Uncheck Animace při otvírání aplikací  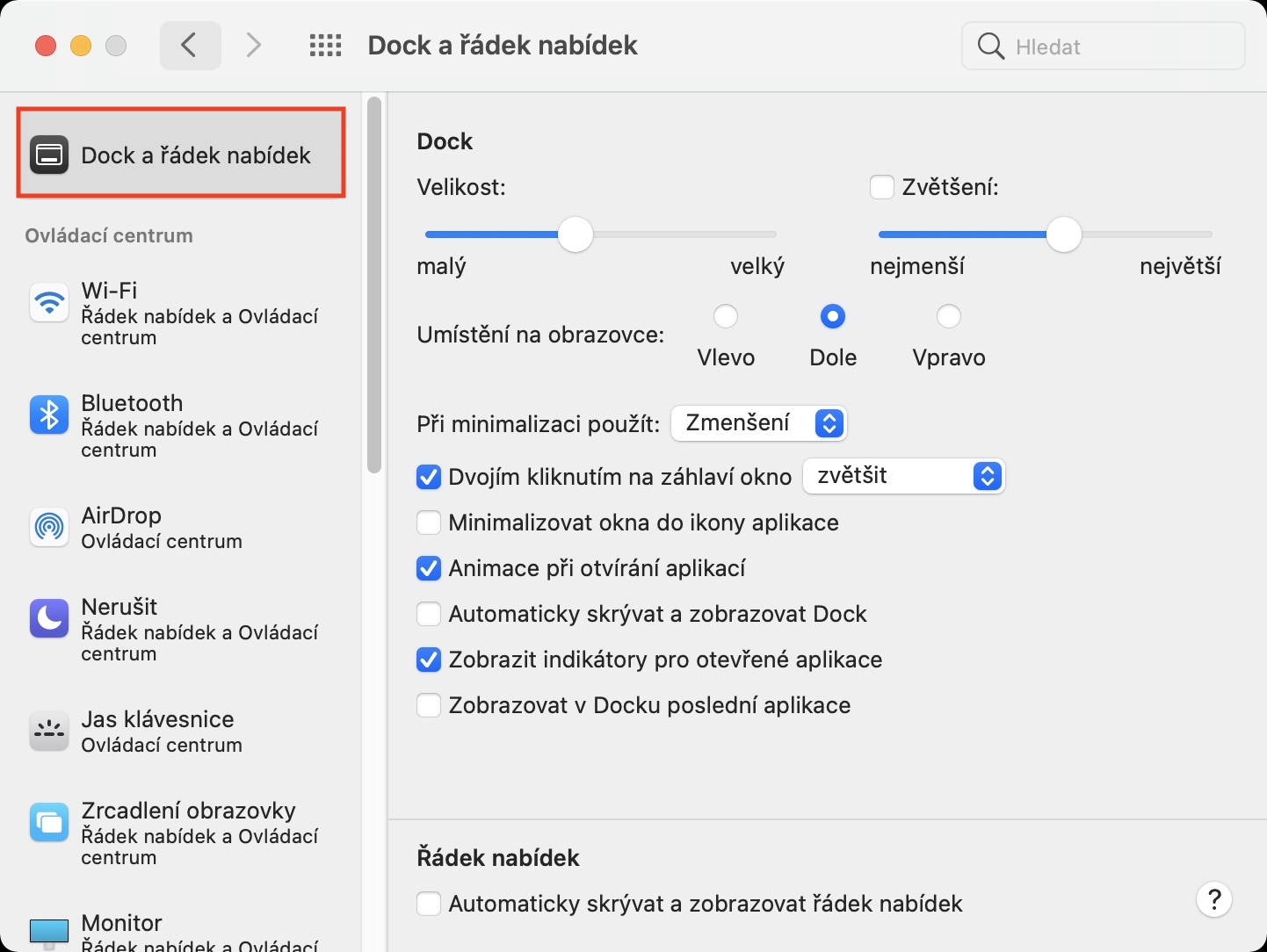[429, 568]
